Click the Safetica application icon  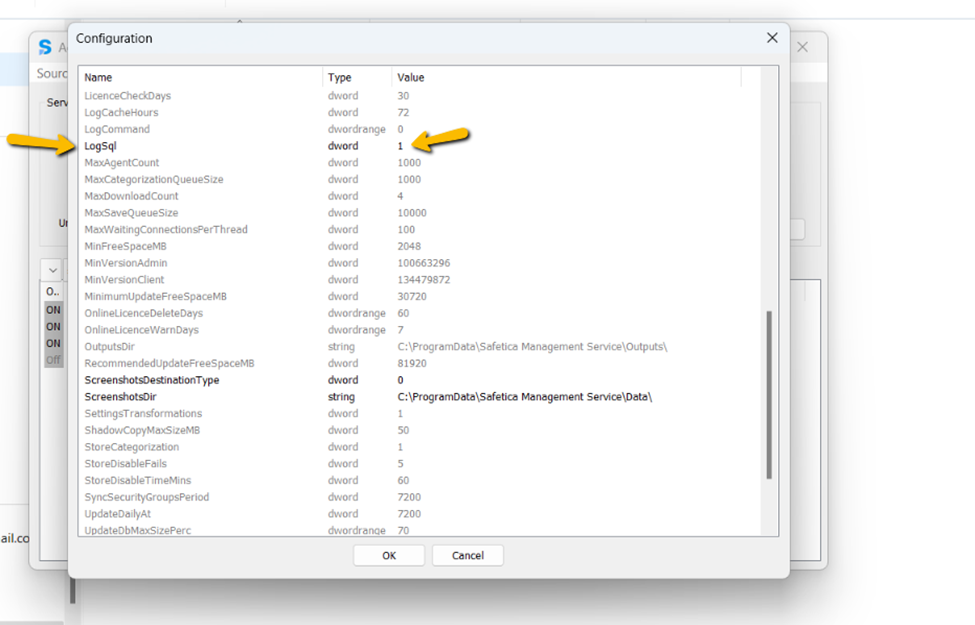coord(44,47)
